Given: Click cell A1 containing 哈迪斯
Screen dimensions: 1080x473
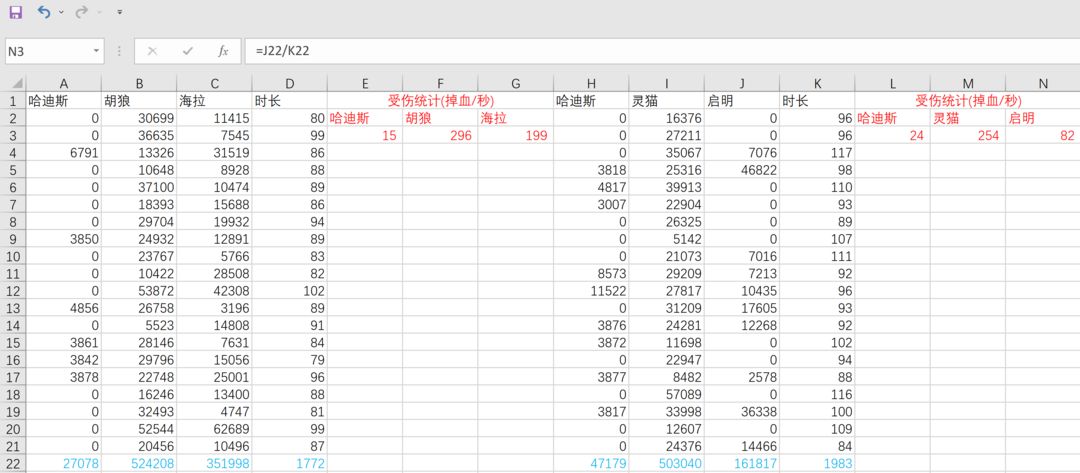Looking at the screenshot, I should coord(64,101).
